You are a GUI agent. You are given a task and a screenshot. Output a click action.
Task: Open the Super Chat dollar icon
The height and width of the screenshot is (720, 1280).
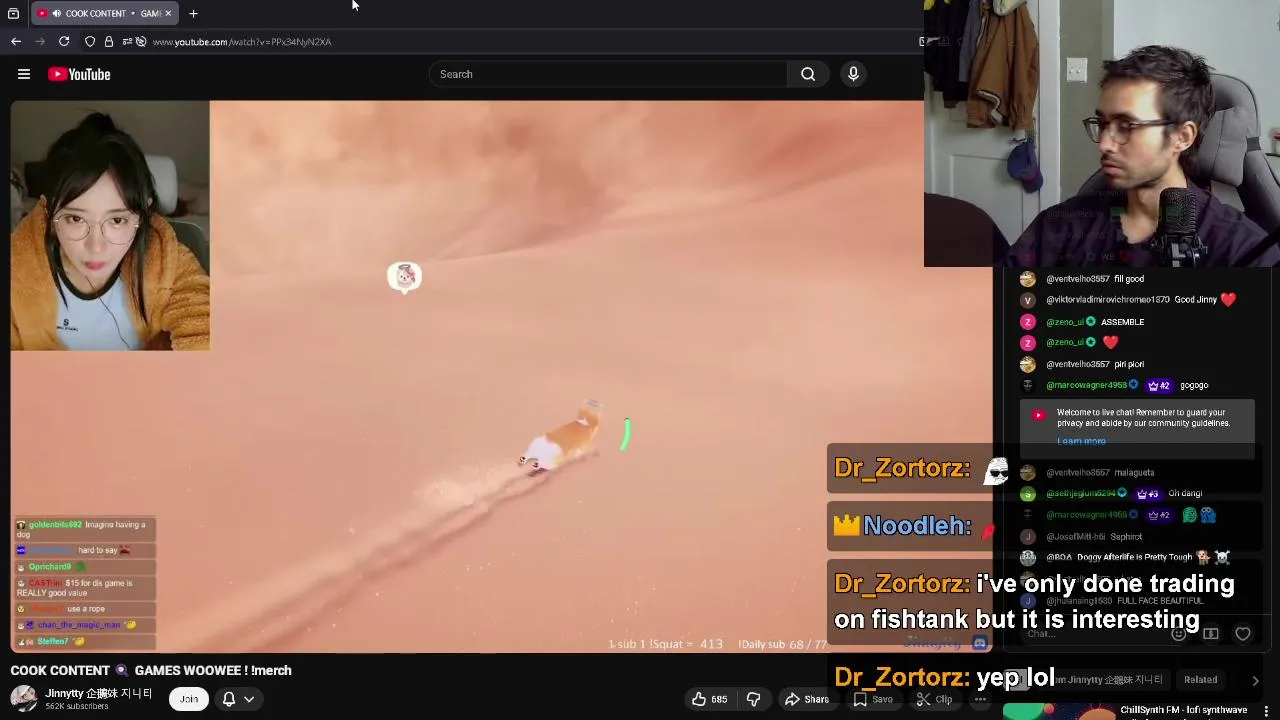[x=1210, y=634]
